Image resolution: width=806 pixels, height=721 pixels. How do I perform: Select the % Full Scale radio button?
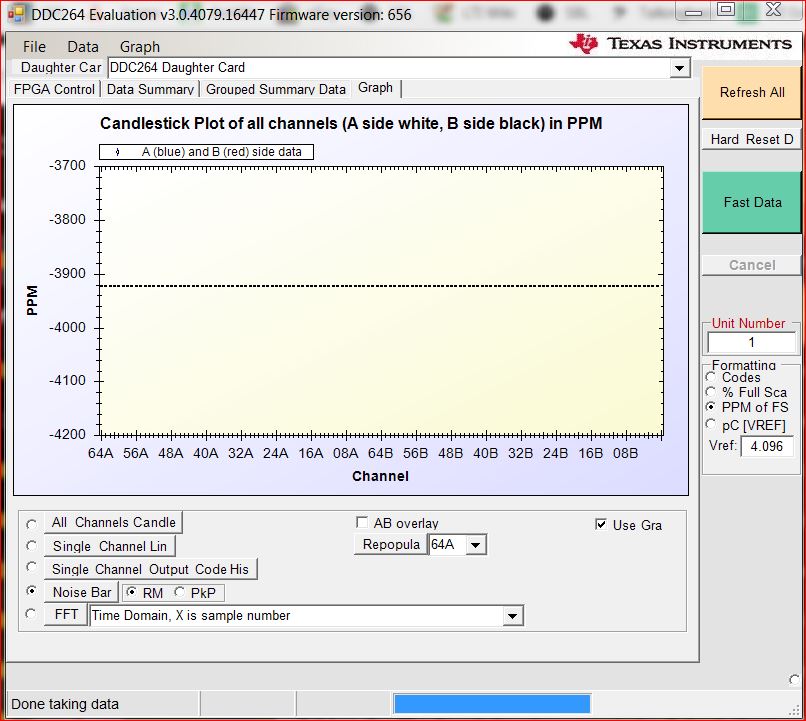click(711, 392)
